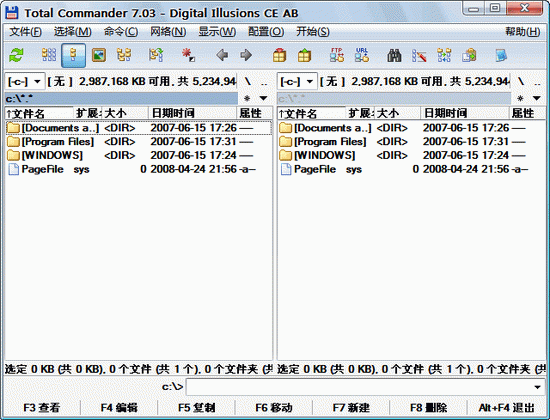Screen dimensions: 550x420
Task: Click the left panel parent directory .. button
Action: point(264,82)
